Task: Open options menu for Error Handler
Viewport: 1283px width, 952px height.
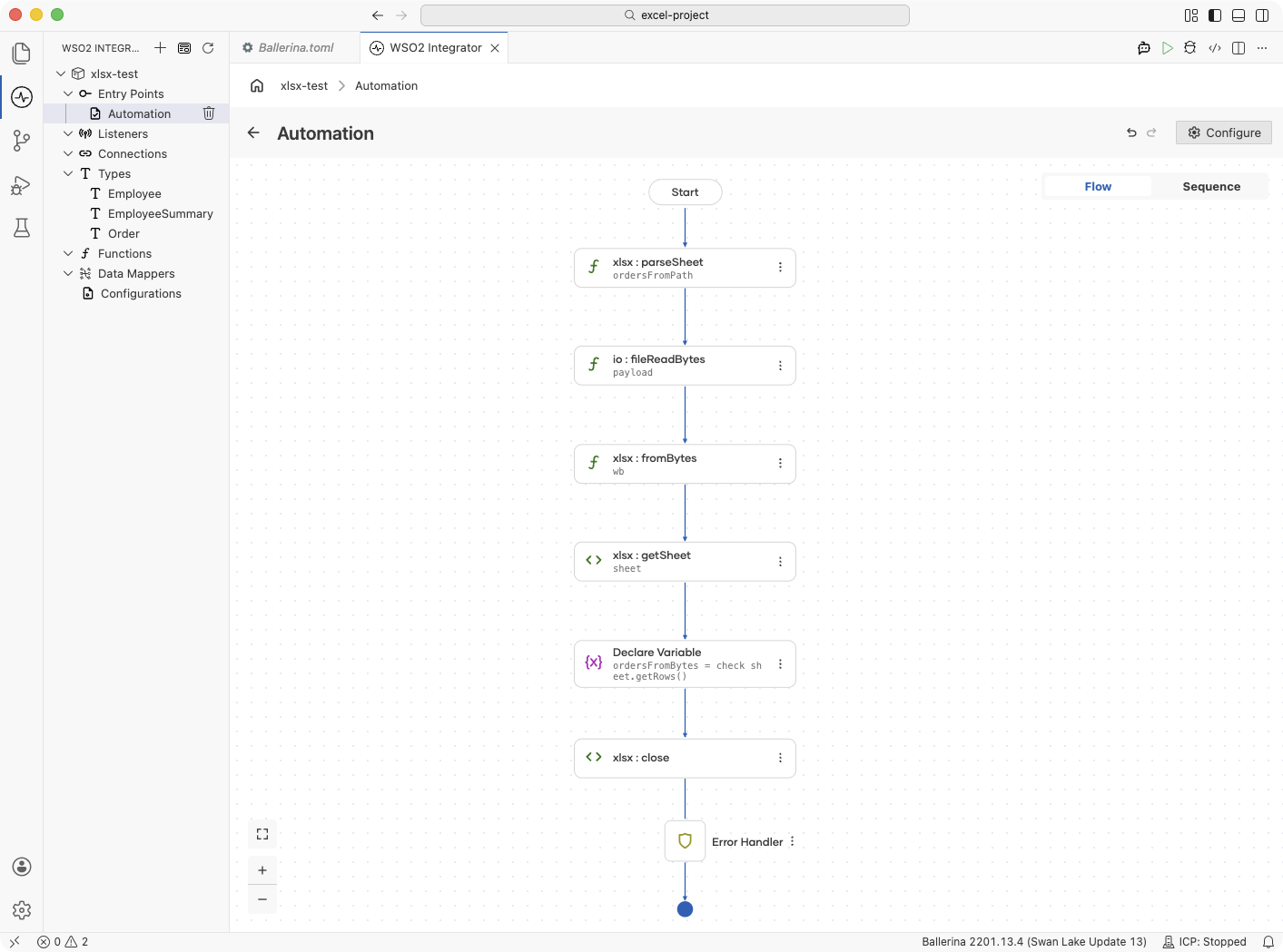Action: coord(792,841)
